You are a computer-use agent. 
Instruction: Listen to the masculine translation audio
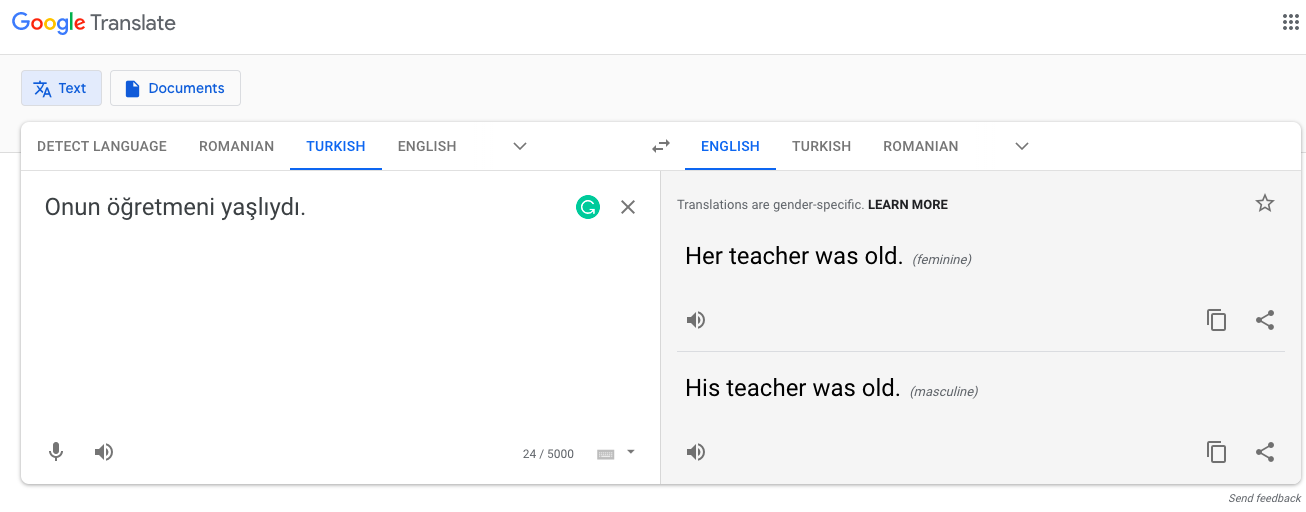[x=696, y=452]
